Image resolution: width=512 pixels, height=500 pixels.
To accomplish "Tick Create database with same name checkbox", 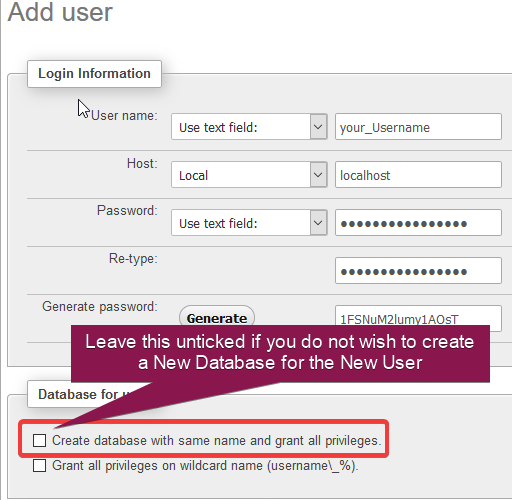I will (x=39, y=440).
